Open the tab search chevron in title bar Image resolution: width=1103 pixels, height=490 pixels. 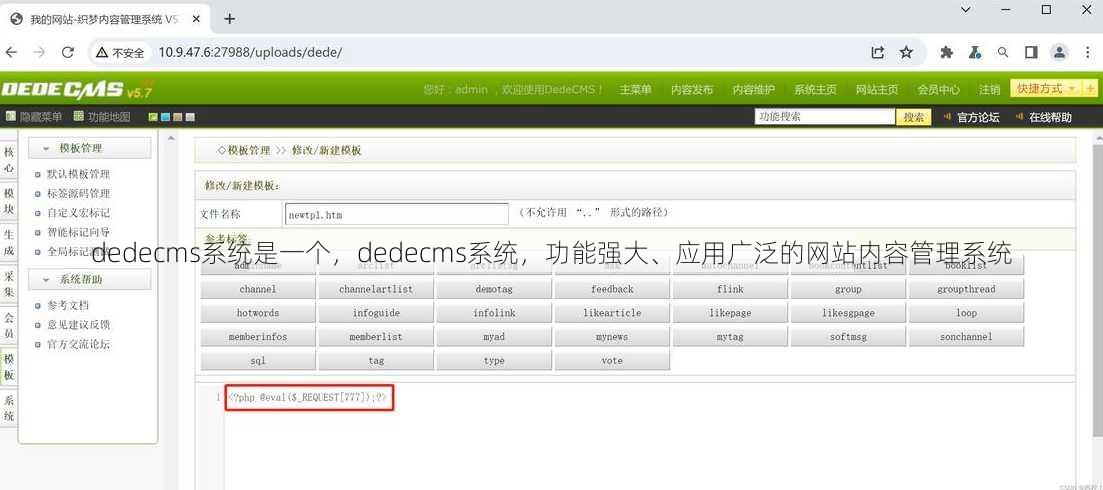966,10
